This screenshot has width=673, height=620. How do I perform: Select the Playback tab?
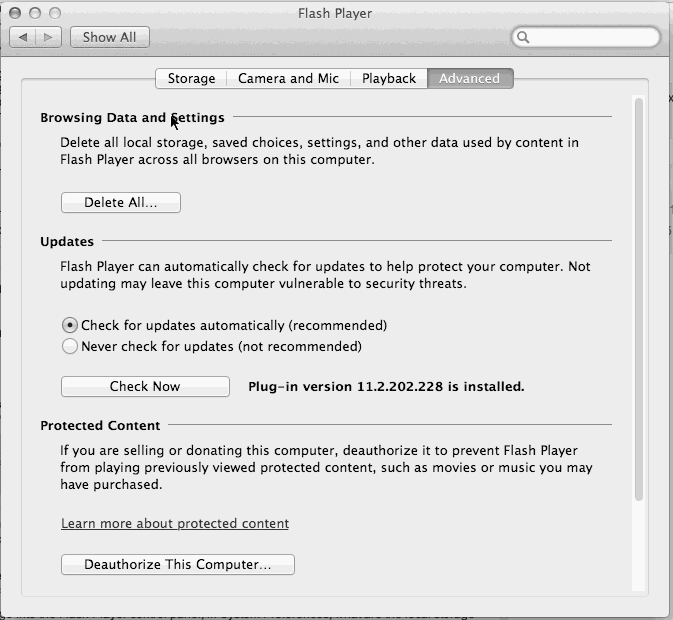(x=389, y=79)
